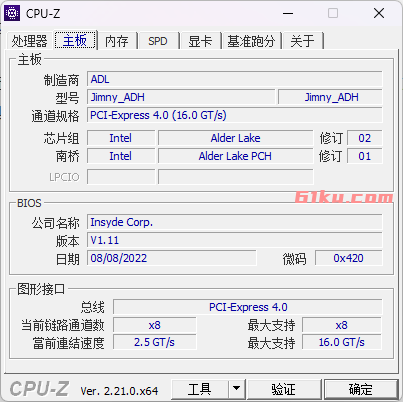The image size is (403, 402).
Task: Click the chipset Intel vendor field
Action: [121, 138]
